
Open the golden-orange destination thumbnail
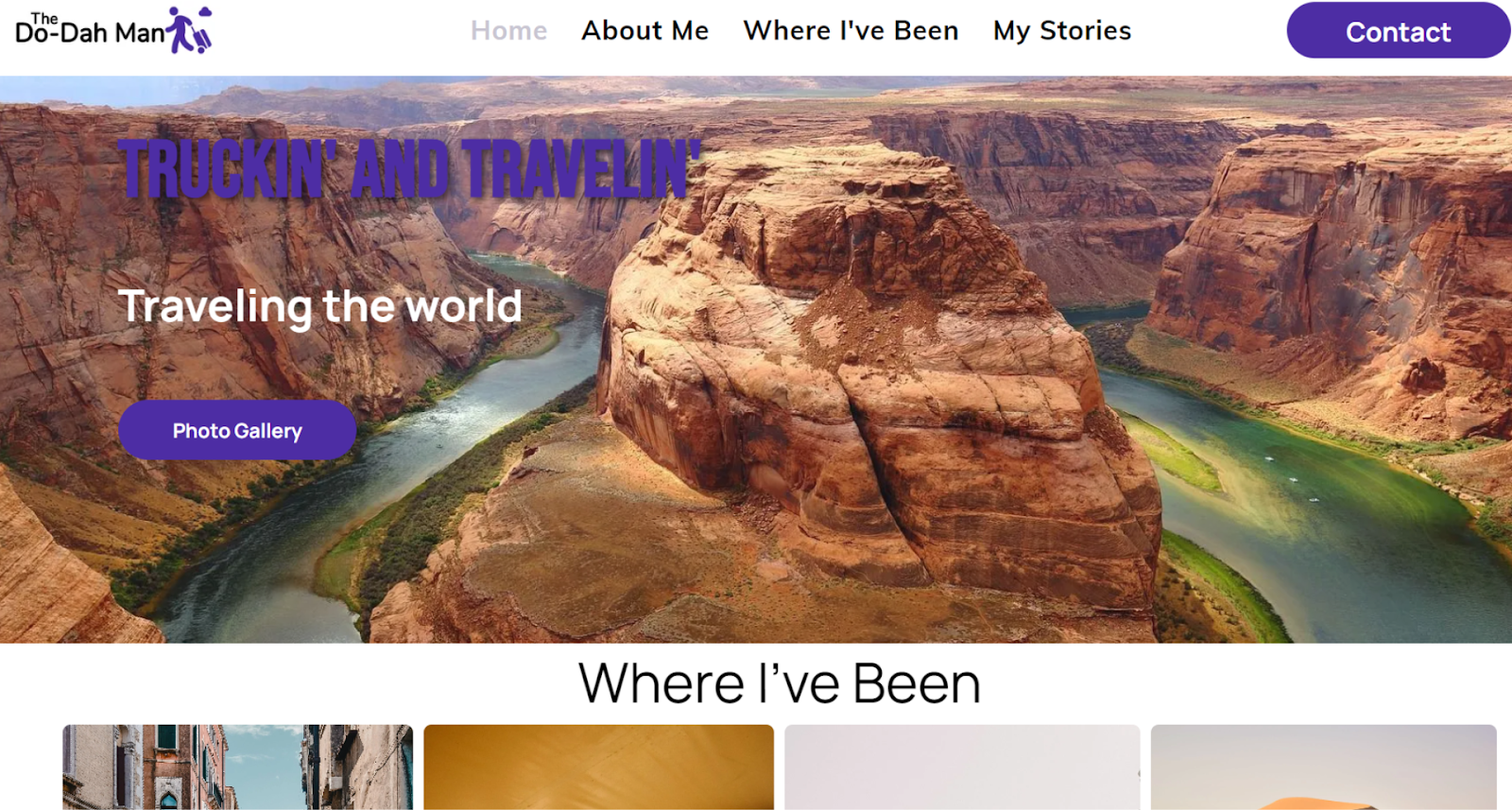coord(598,767)
